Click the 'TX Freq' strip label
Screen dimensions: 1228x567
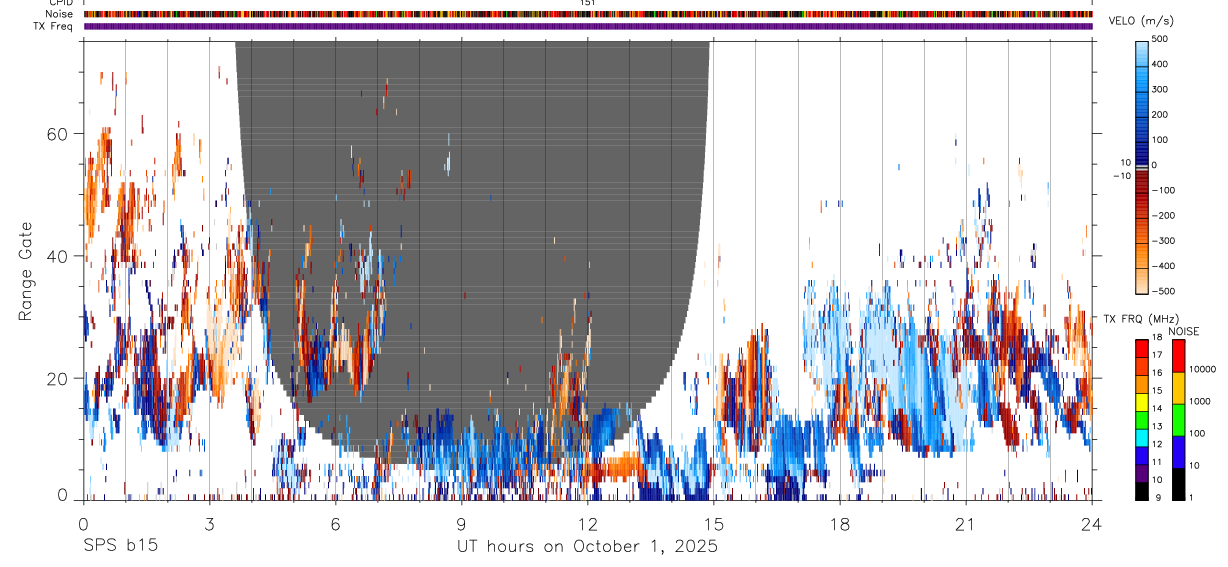coord(55,26)
